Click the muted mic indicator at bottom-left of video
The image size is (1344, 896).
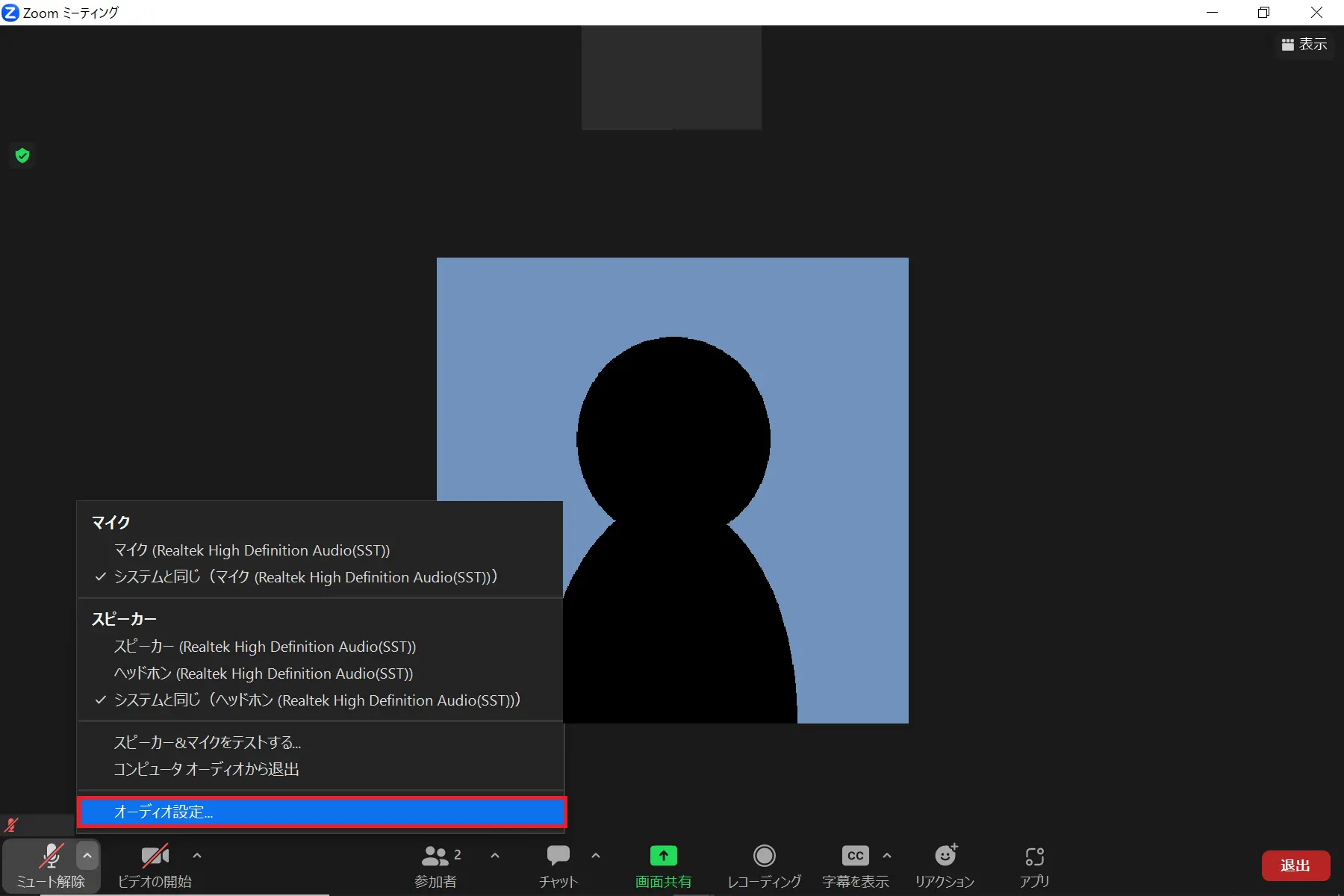(11, 825)
